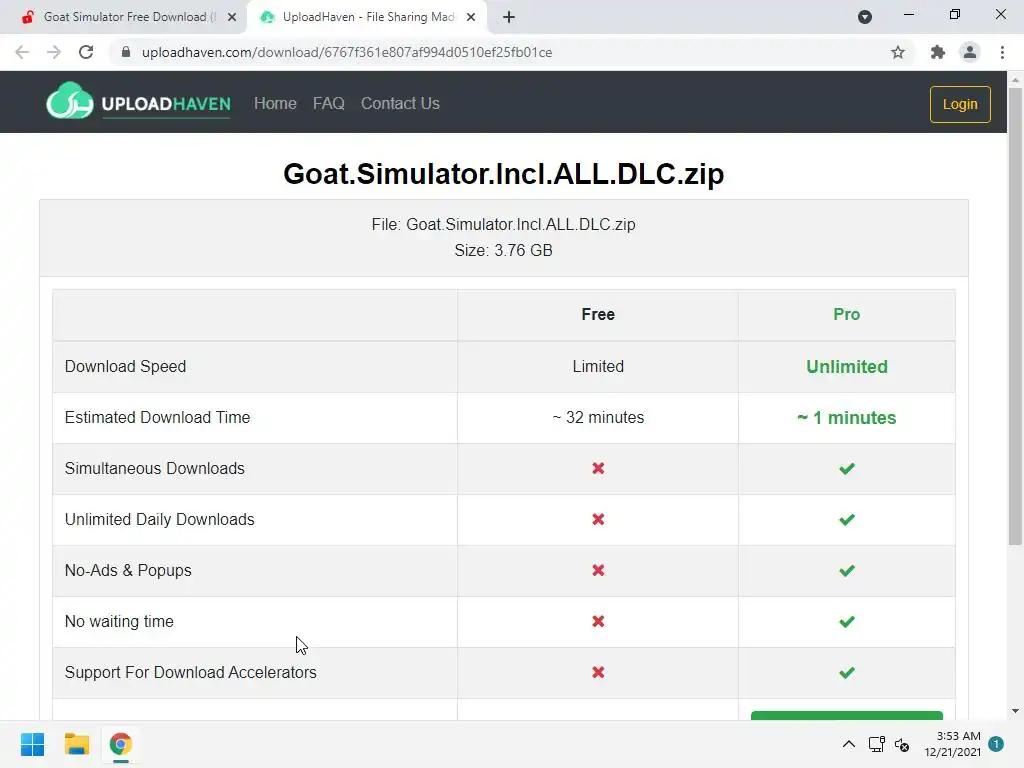This screenshot has height=768, width=1024.
Task: Go back with the browser back arrow
Action: (22, 52)
